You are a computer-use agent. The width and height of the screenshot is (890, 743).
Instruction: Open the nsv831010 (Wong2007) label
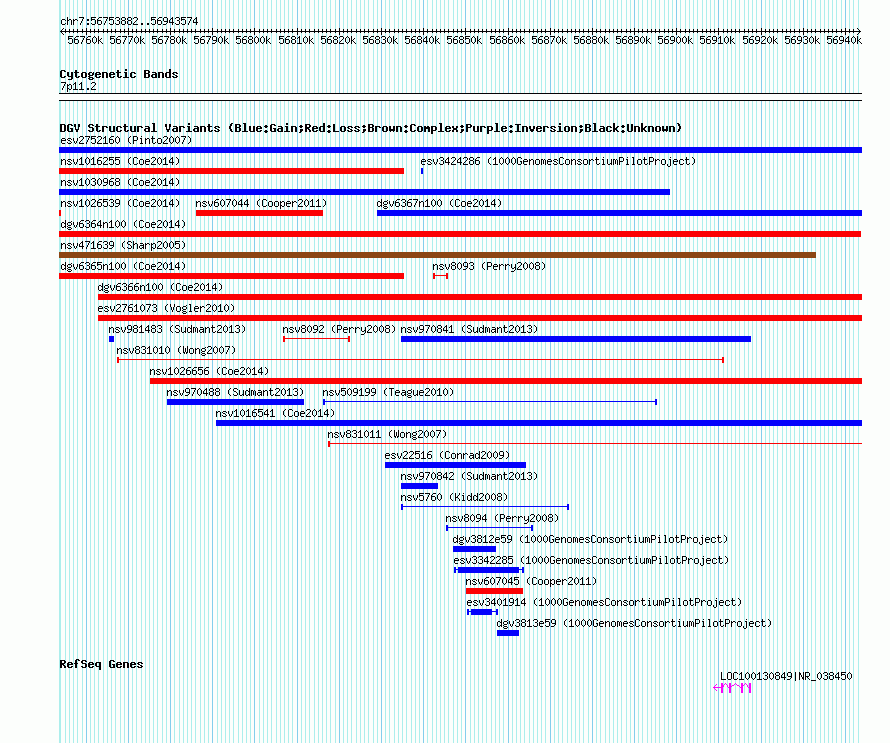pos(176,350)
